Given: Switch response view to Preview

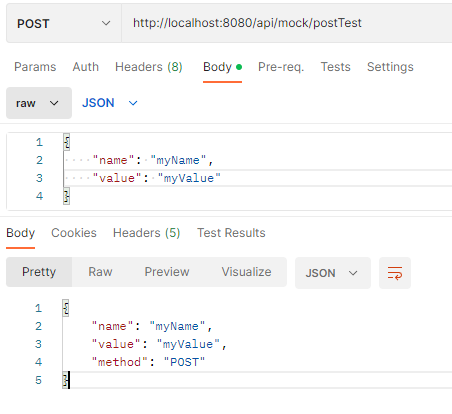Looking at the screenshot, I should coord(167,272).
